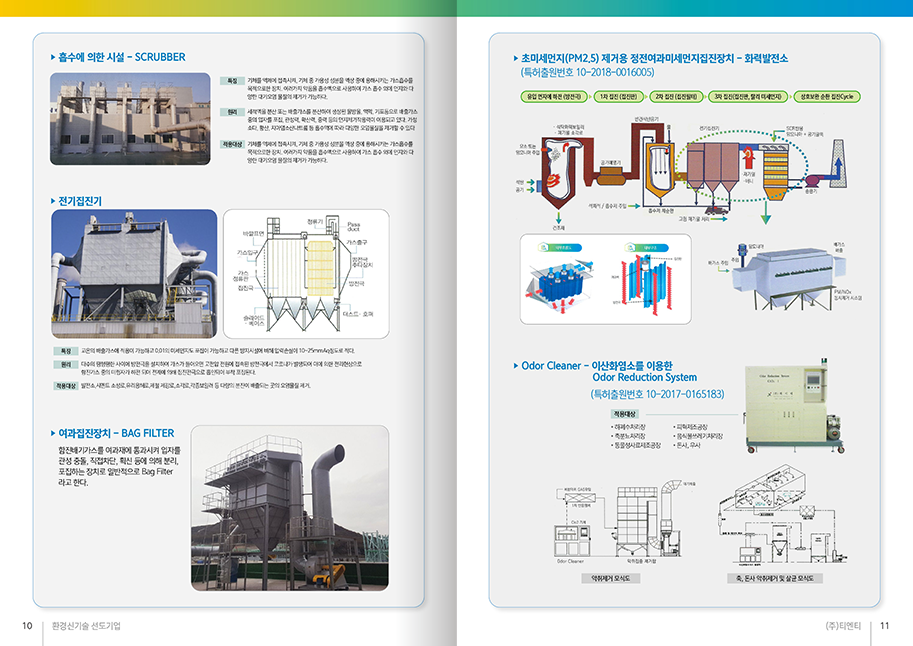Open the electrostatic precipitator photo
The width and height of the screenshot is (913, 646).
tap(134, 272)
